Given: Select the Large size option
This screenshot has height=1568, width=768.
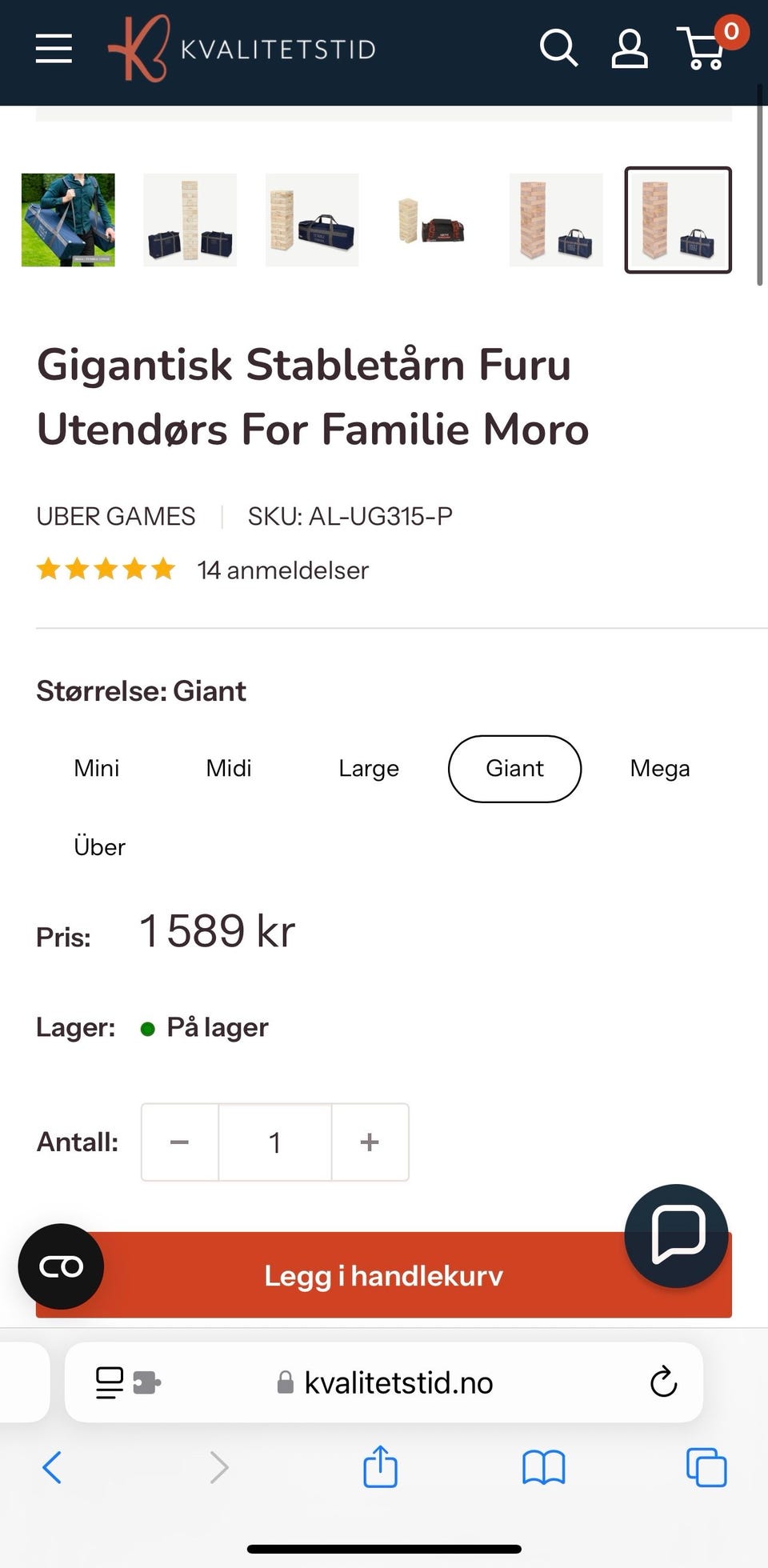Looking at the screenshot, I should pyautogui.click(x=369, y=768).
